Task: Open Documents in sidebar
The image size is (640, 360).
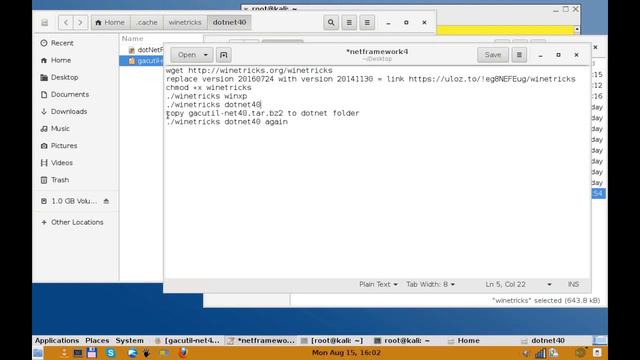Action: 70,94
